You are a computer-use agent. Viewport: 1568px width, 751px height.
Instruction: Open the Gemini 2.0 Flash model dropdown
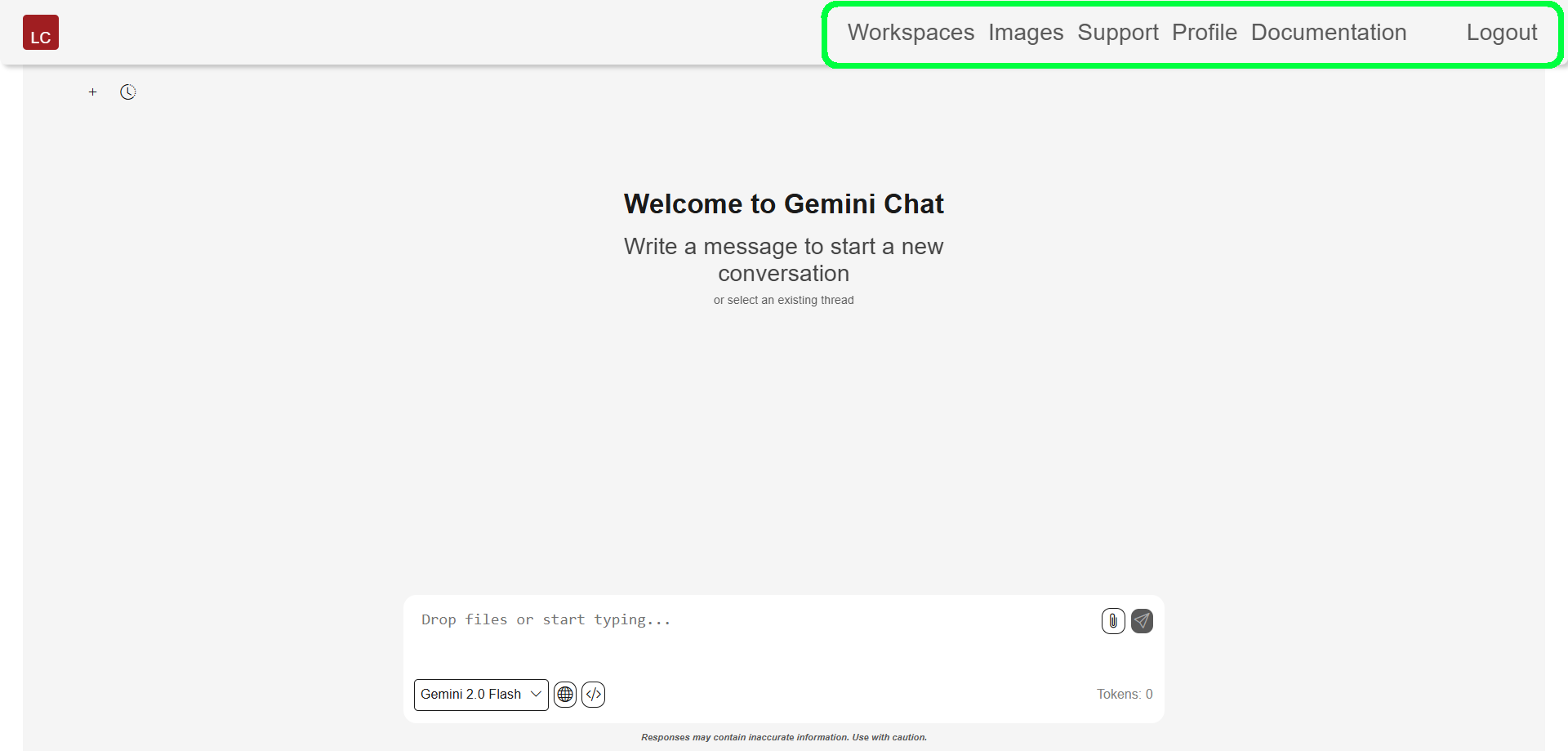481,695
